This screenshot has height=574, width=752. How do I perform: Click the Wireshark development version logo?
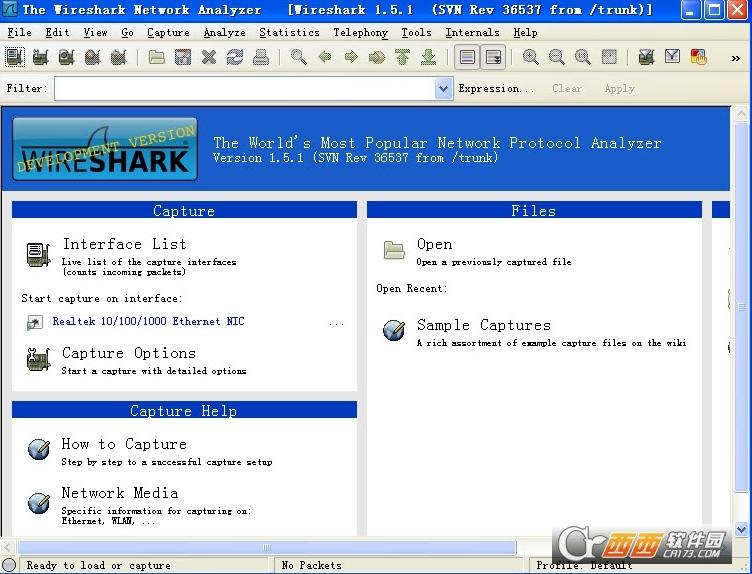[x=105, y=149]
